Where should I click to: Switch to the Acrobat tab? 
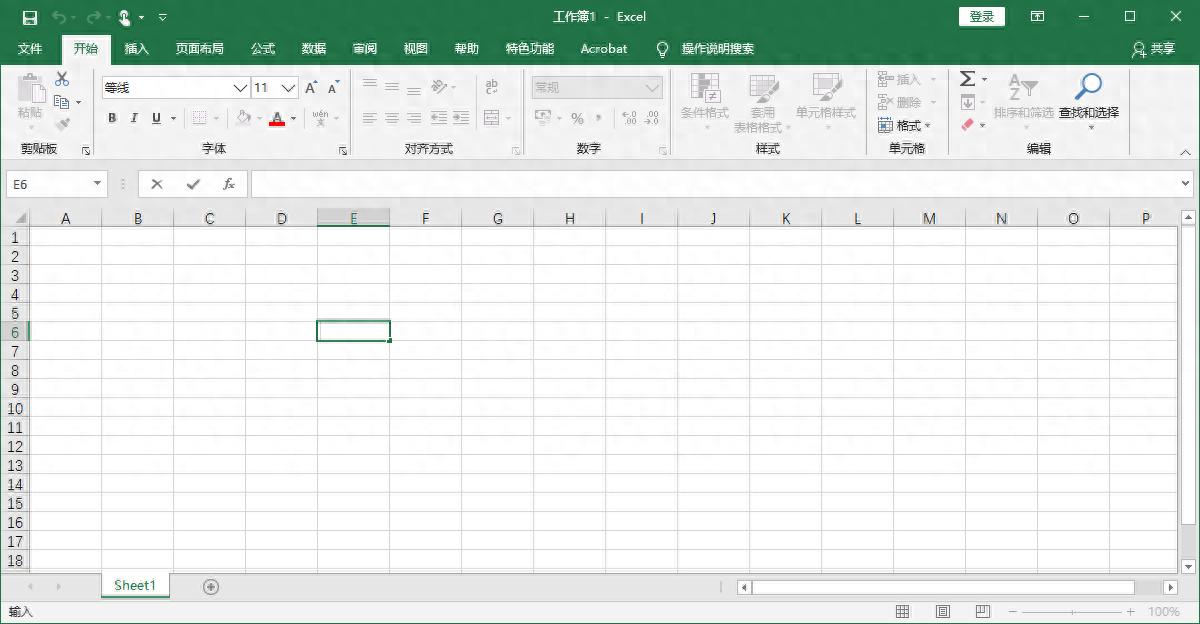pos(604,49)
